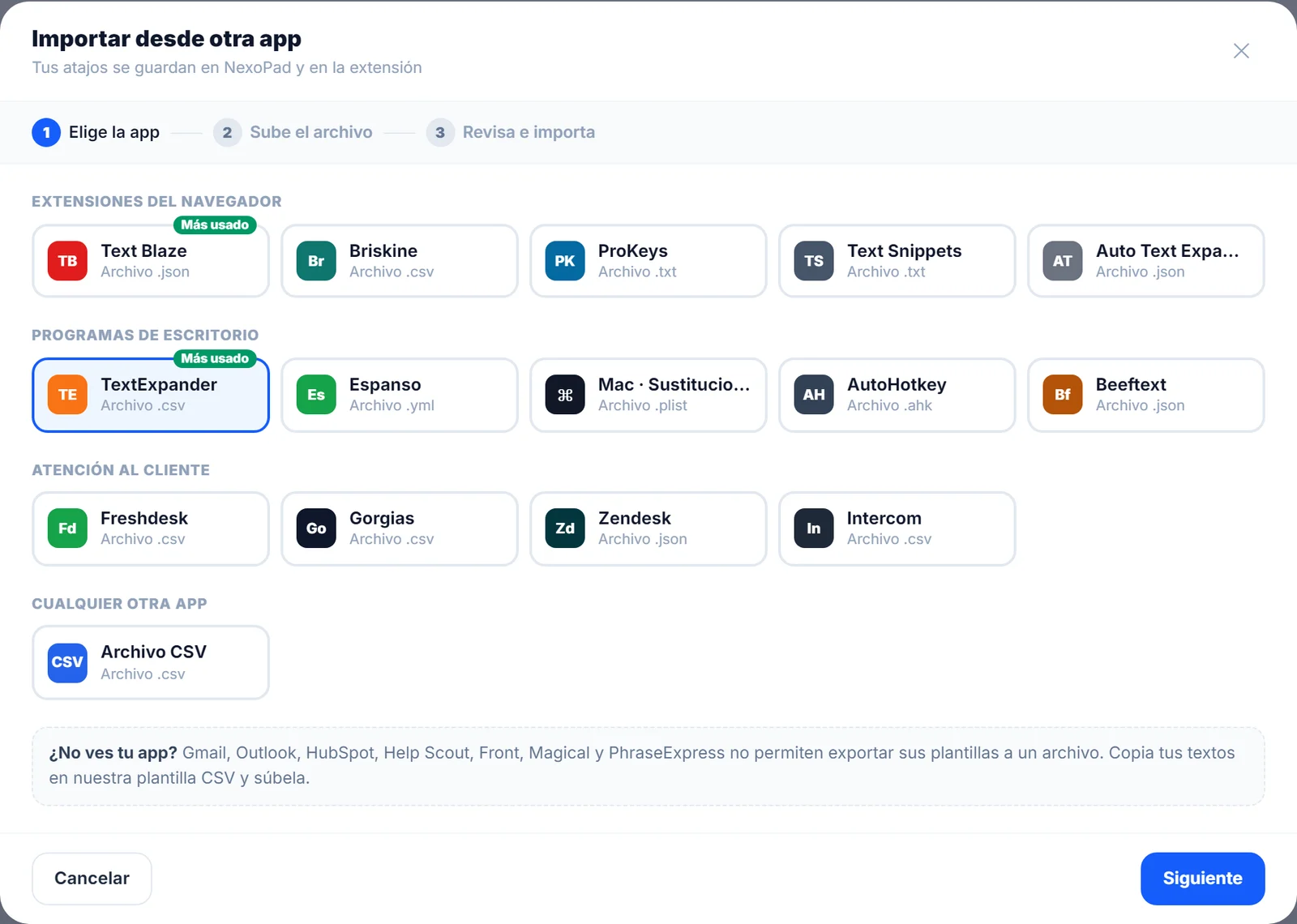Image resolution: width=1297 pixels, height=924 pixels.
Task: Select the Espanso app name
Action: tap(385, 385)
